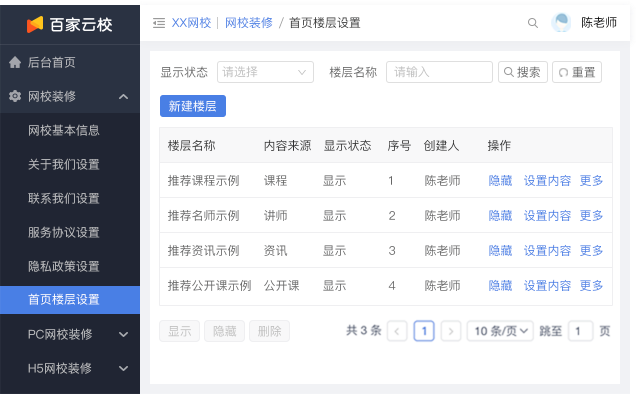Click the 新建楼层 button
637x394 pixels.
coord(193,106)
